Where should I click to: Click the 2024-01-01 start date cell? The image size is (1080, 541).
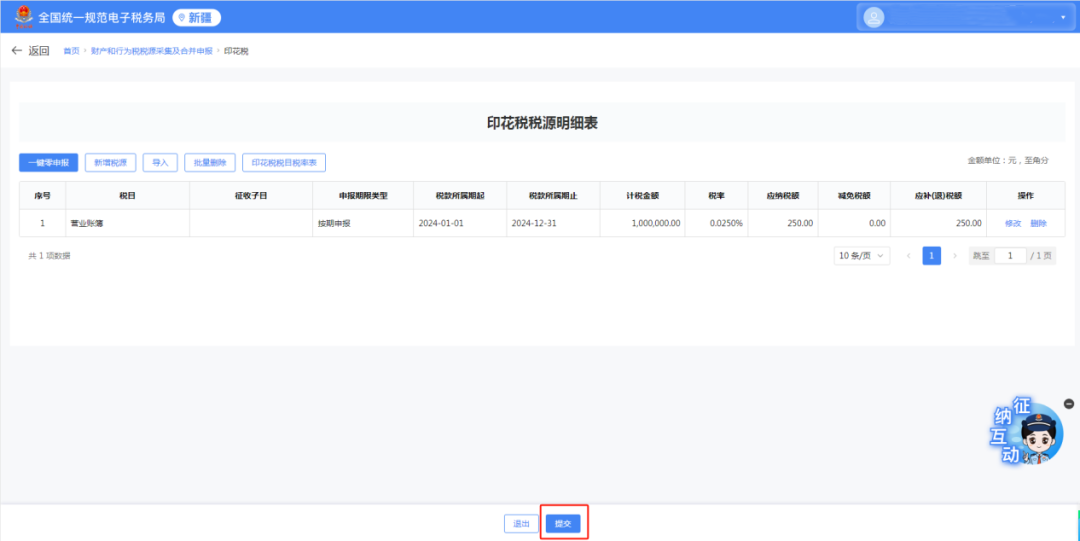pyautogui.click(x=460, y=223)
